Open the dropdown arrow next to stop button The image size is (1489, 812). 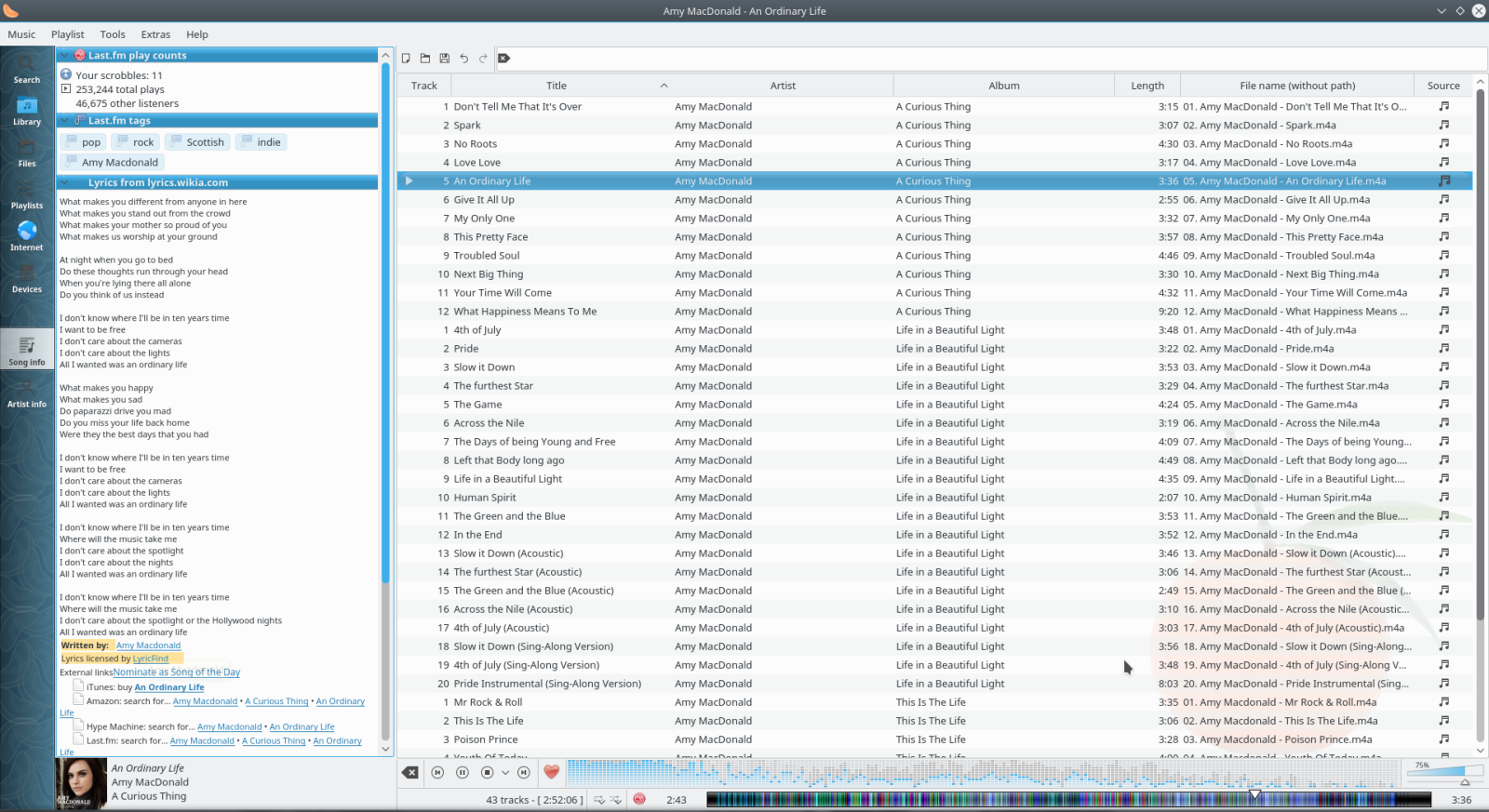(x=505, y=772)
